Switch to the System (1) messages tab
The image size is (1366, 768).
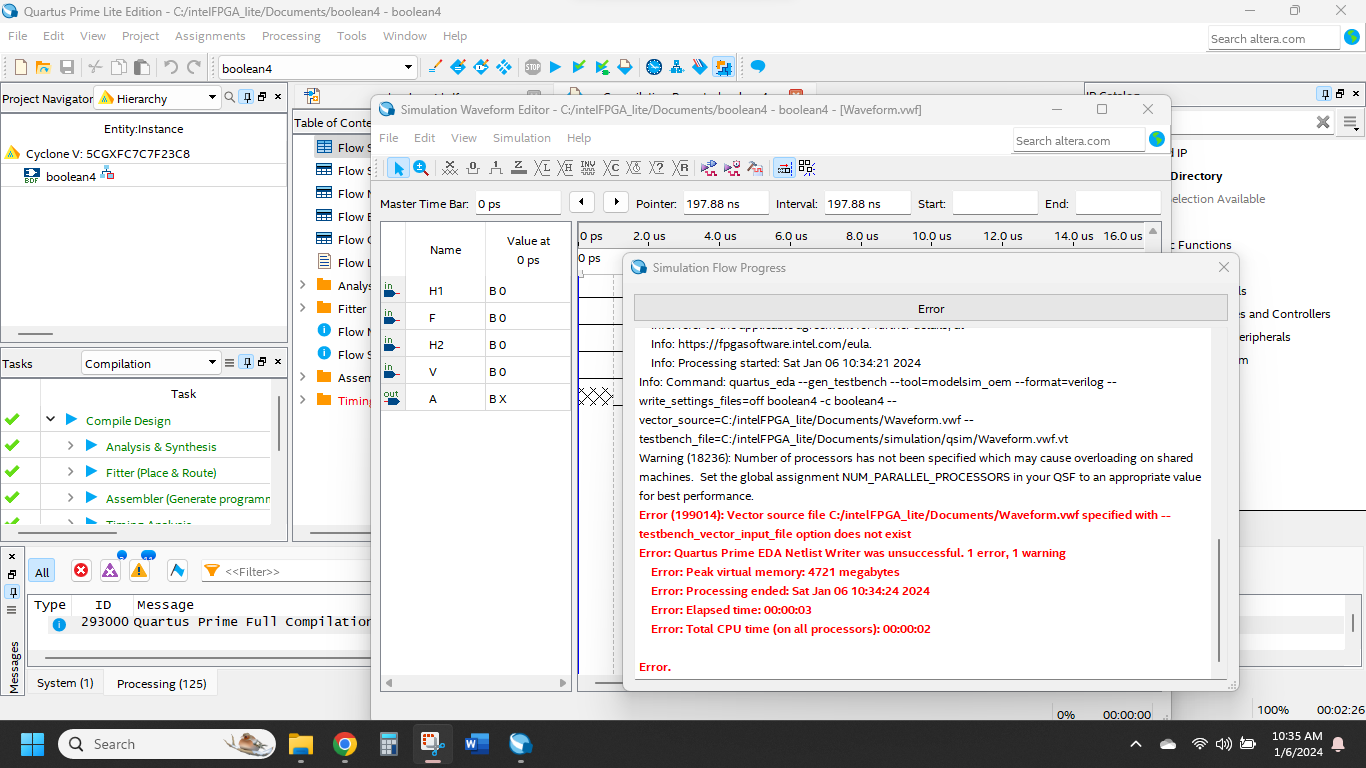(65, 683)
